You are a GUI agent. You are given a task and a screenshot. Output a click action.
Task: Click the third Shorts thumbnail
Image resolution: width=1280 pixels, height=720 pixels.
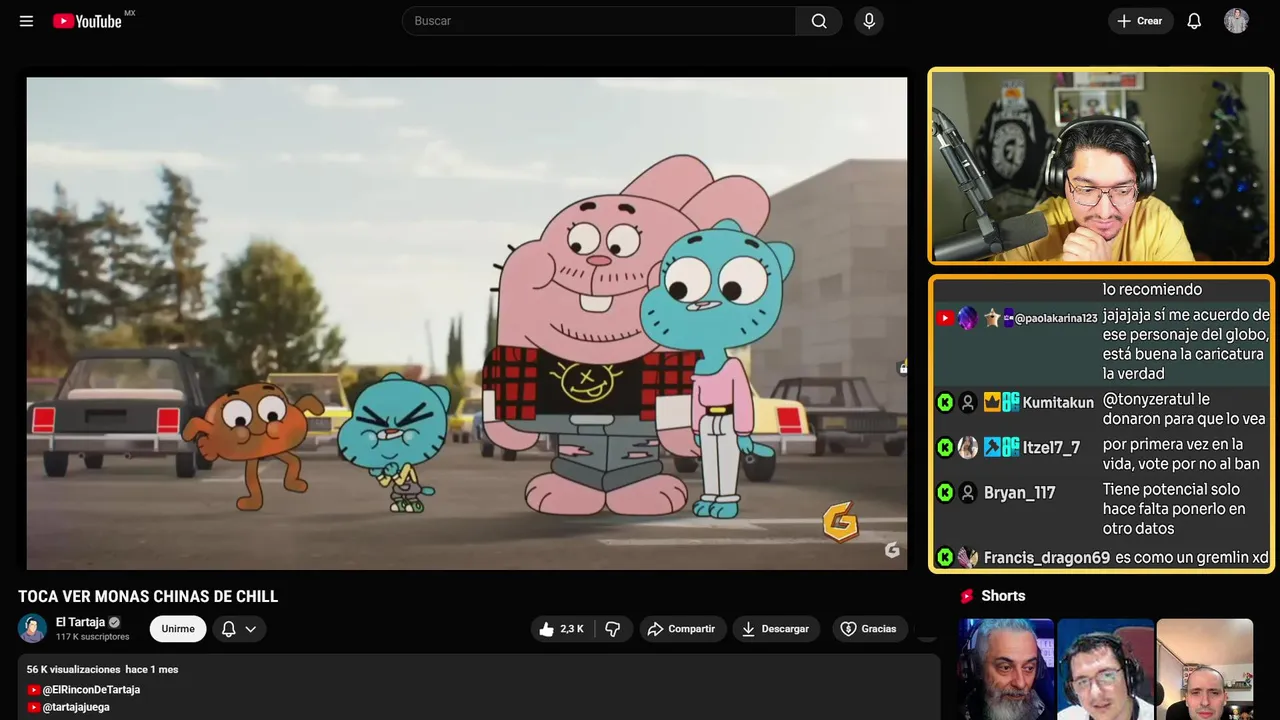click(x=1204, y=669)
